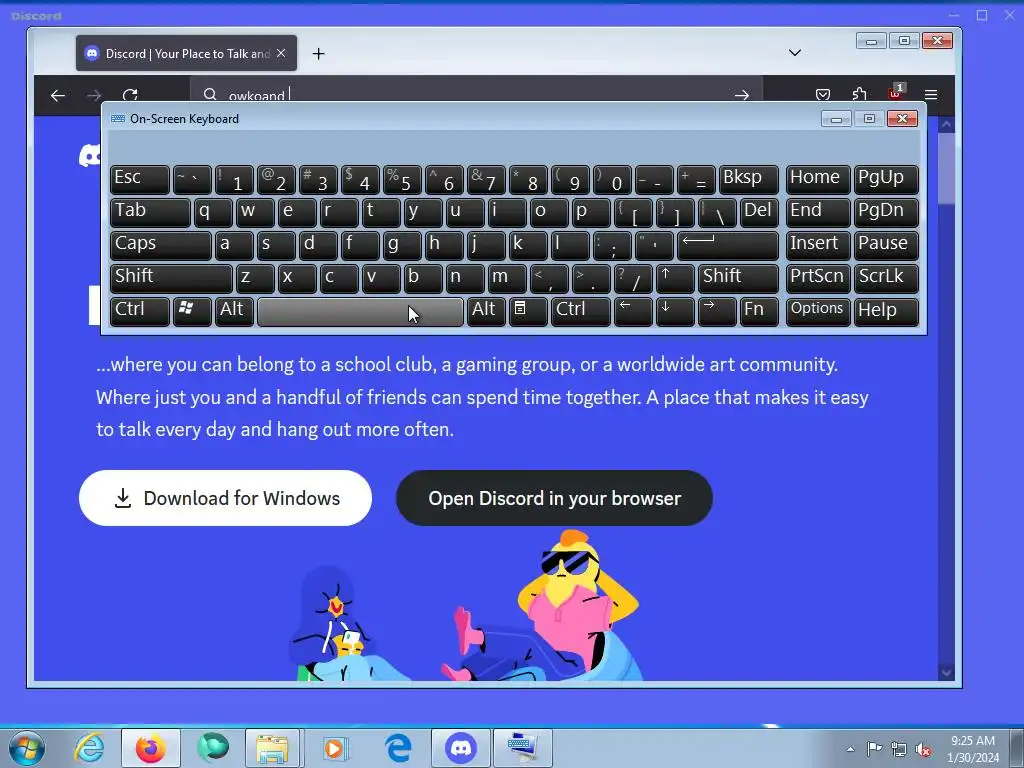
Task: Show hidden system tray icons arrow
Action: [x=850, y=749]
